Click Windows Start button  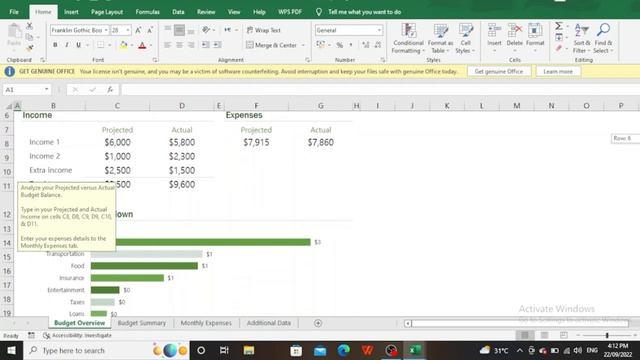tap(11, 351)
